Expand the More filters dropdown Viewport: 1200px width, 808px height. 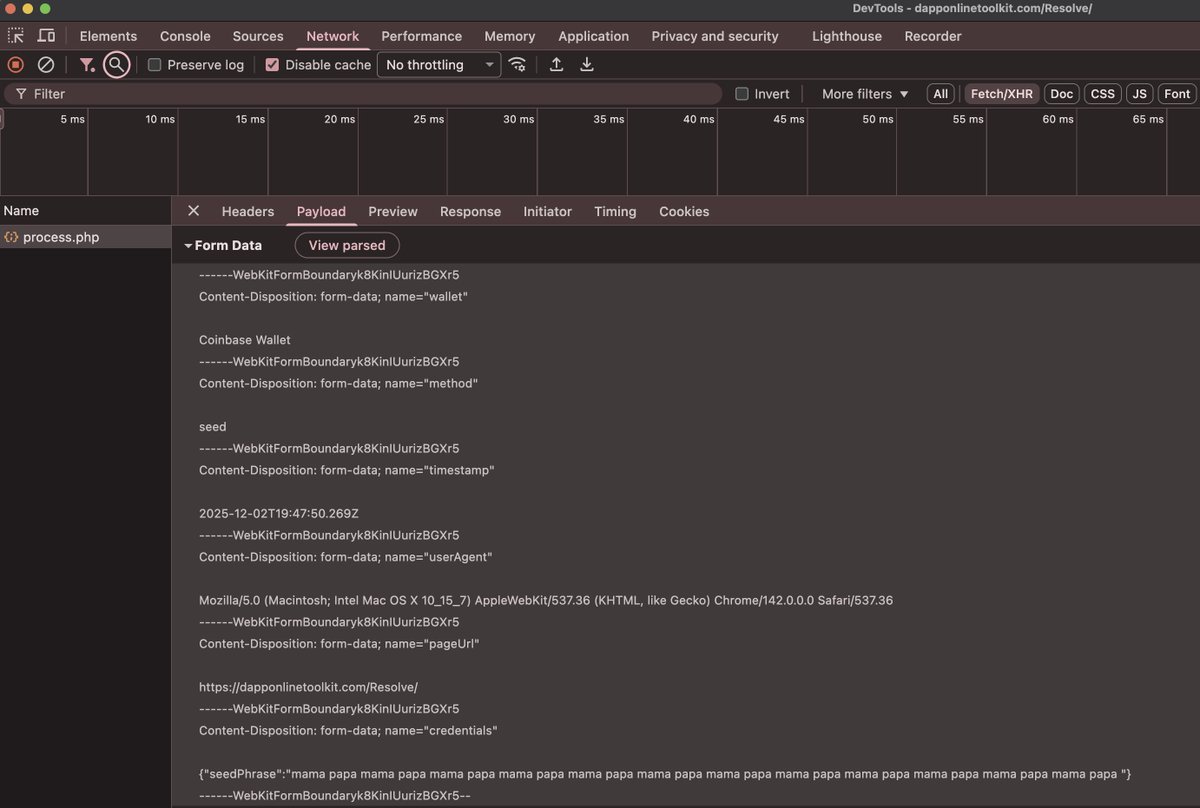865,94
